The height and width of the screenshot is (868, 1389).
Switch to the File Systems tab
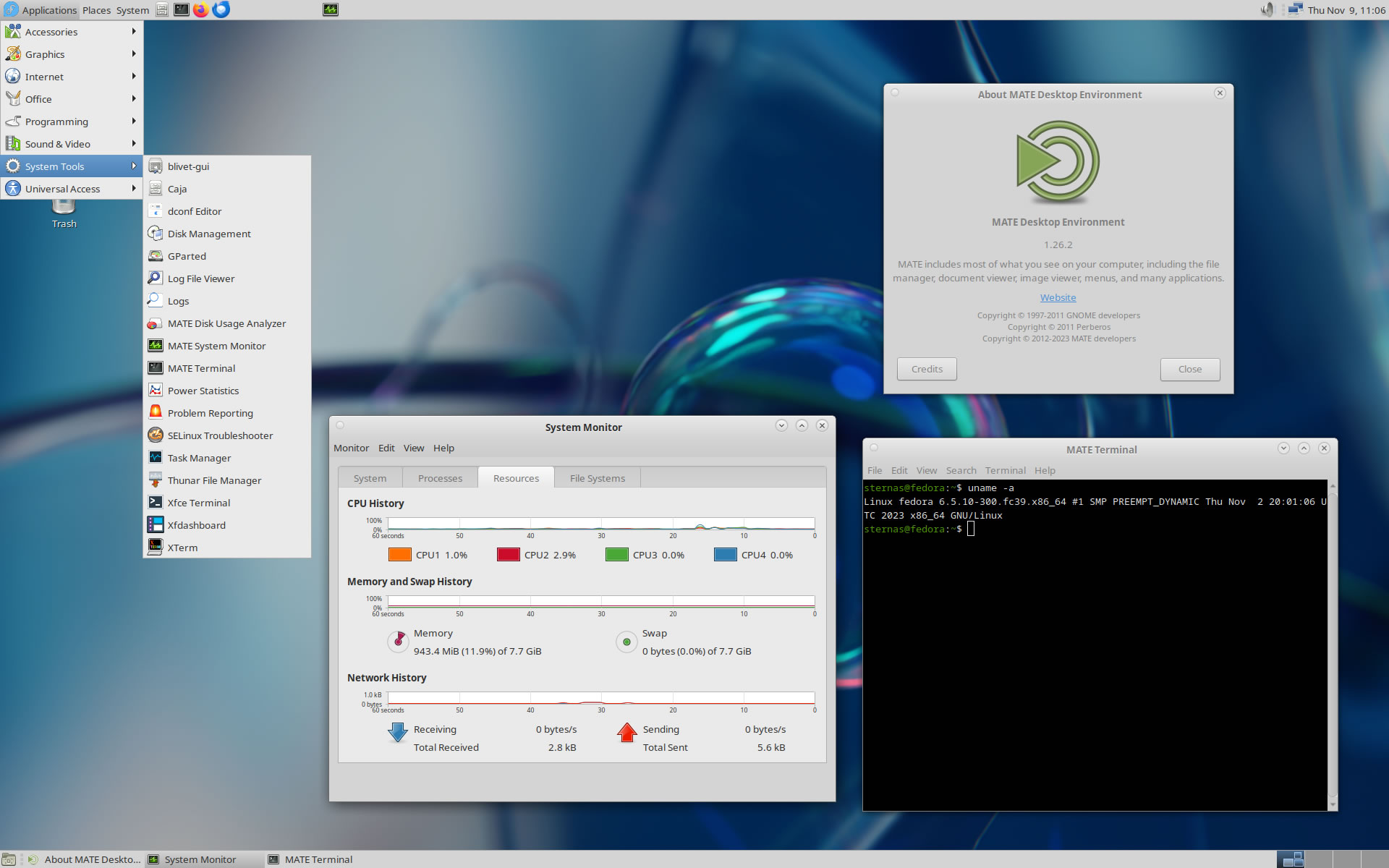click(598, 478)
